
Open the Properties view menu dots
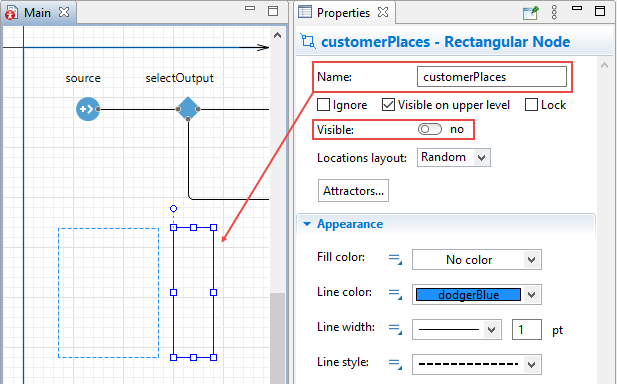[554, 13]
